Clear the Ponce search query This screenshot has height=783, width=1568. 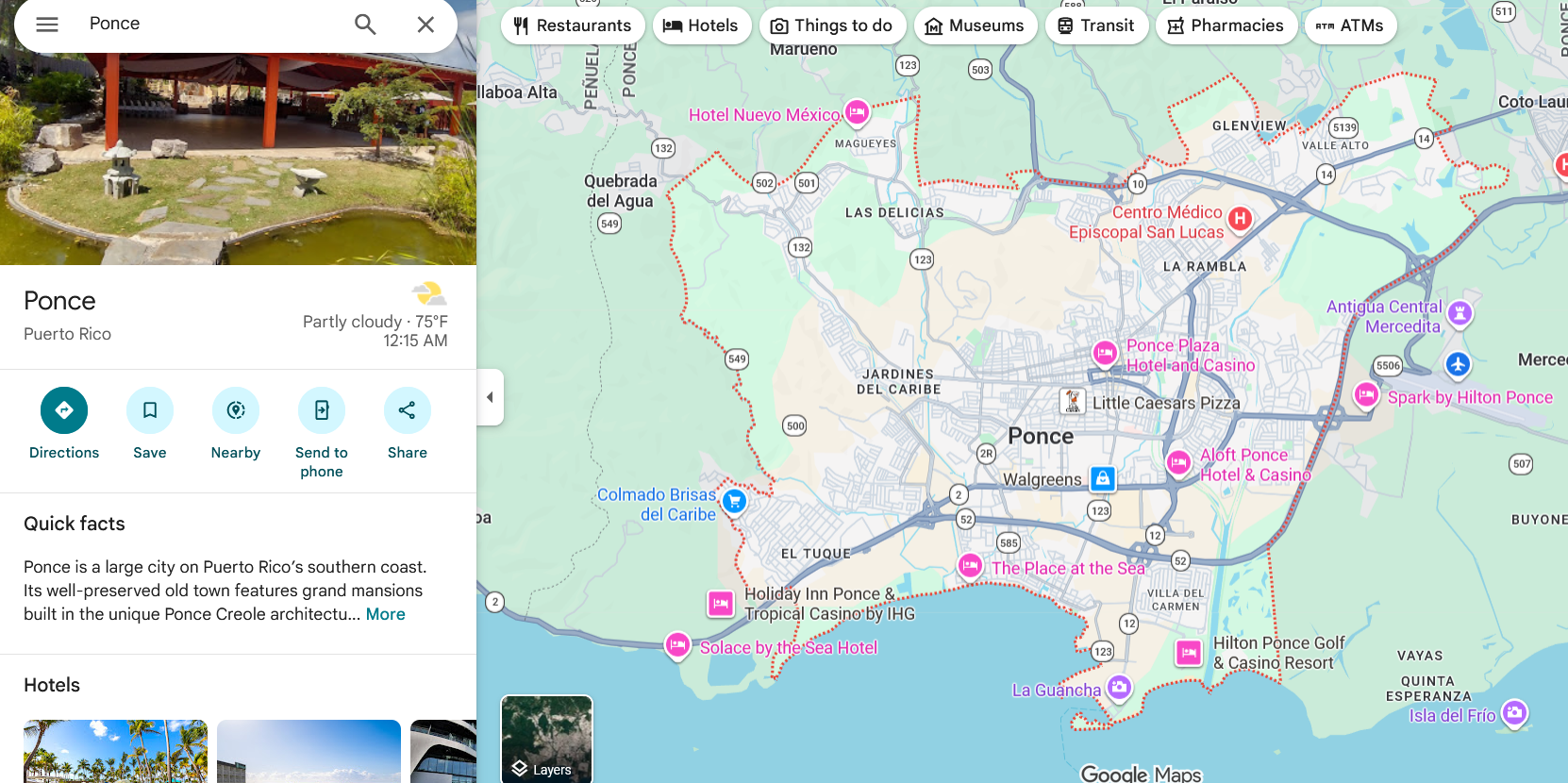pos(425,25)
